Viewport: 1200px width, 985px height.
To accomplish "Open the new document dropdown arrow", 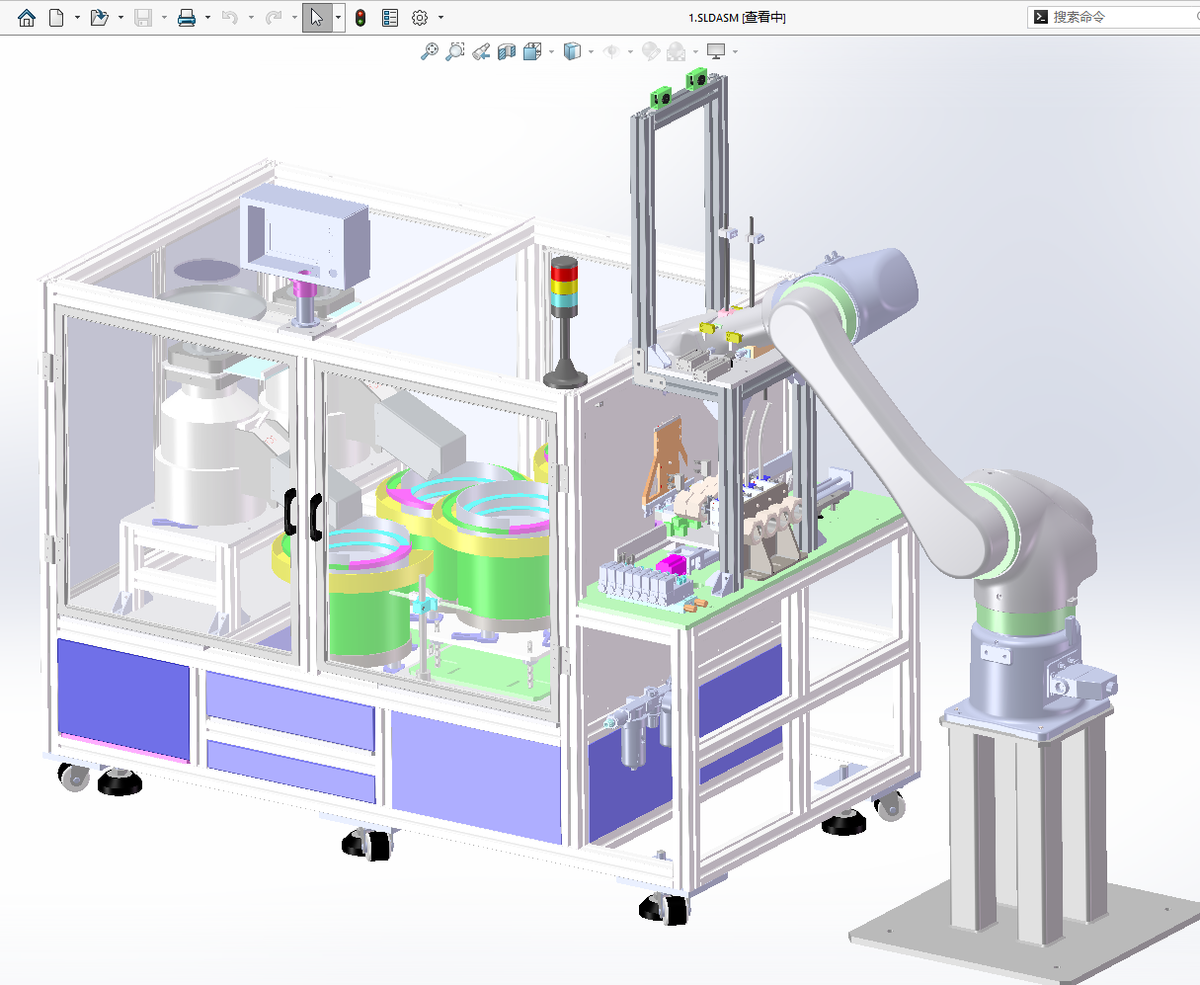I will [77, 17].
